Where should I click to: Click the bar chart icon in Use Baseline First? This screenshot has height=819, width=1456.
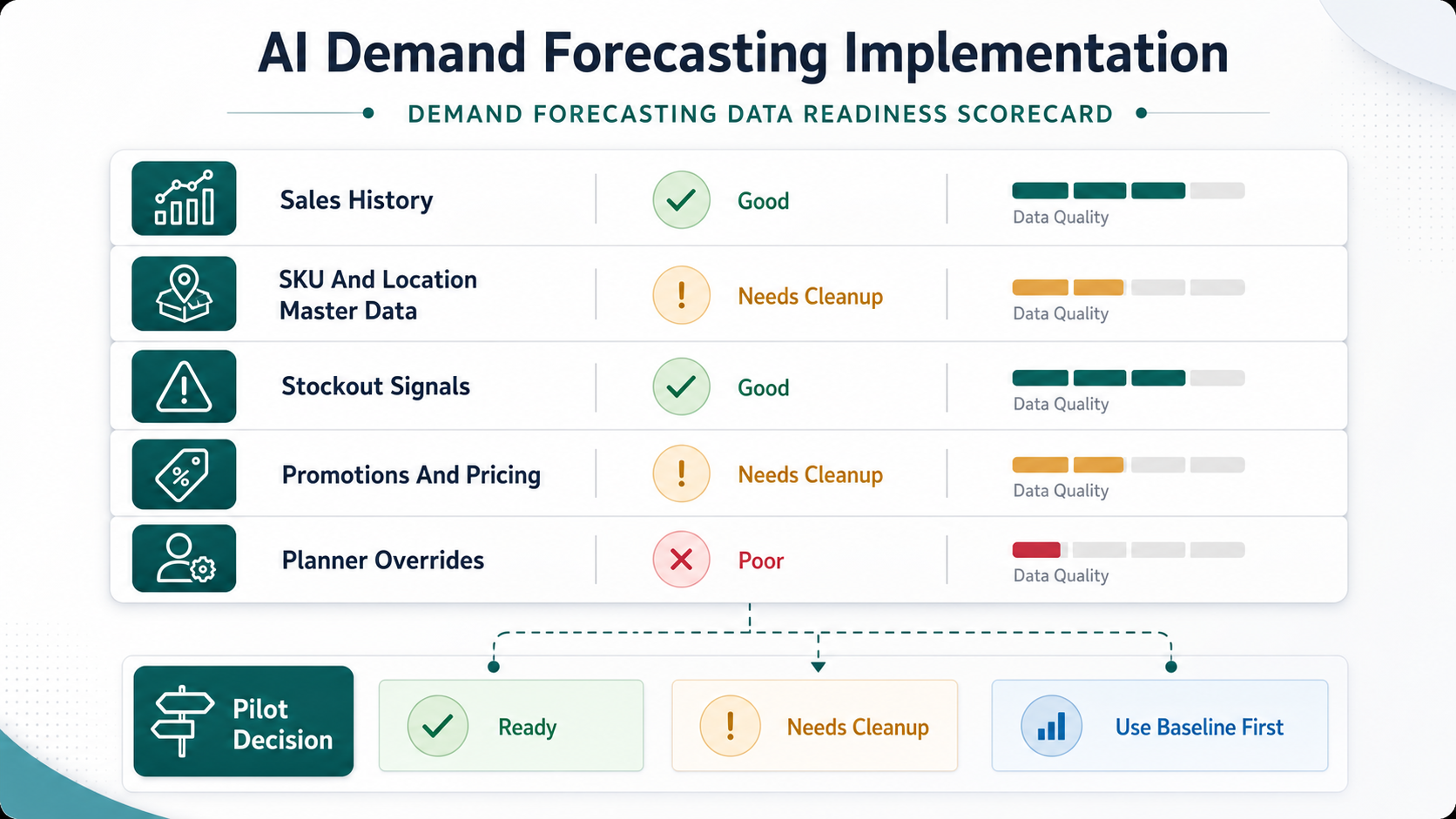coord(1051,726)
